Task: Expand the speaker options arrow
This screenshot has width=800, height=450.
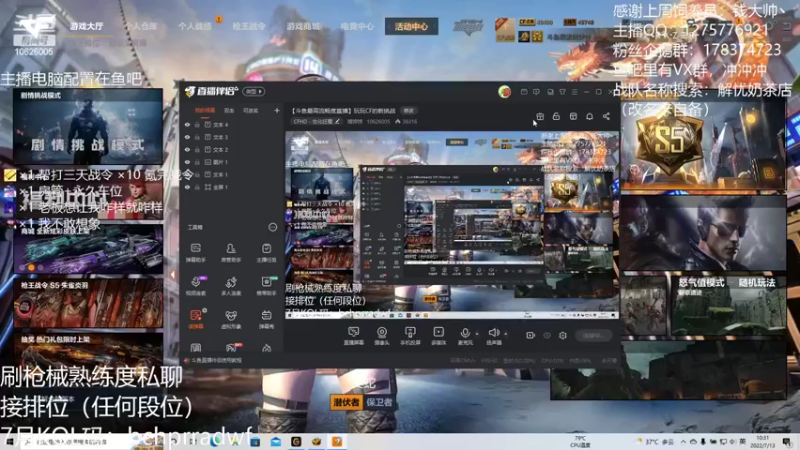Action: click(506, 334)
